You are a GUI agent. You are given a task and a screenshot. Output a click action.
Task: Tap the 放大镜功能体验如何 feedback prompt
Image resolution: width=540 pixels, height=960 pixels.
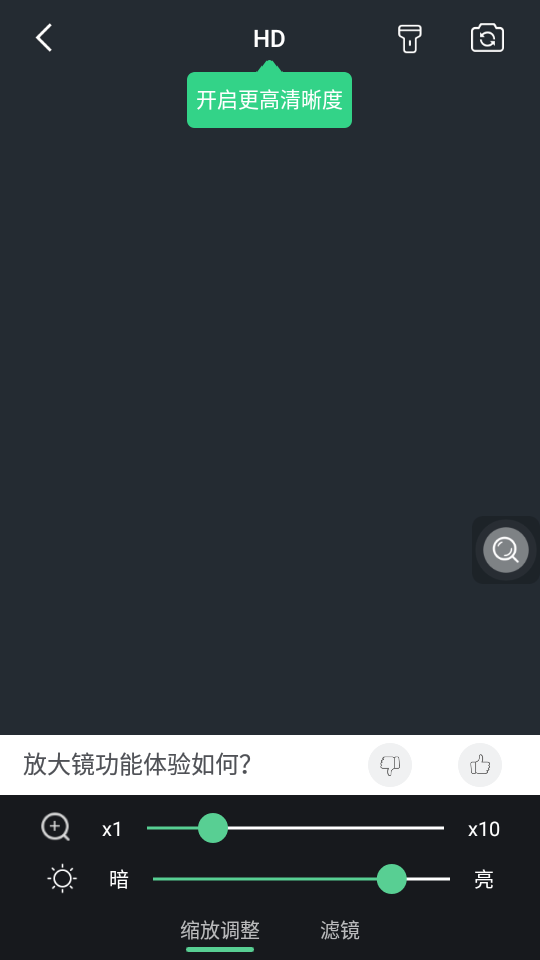(x=137, y=765)
